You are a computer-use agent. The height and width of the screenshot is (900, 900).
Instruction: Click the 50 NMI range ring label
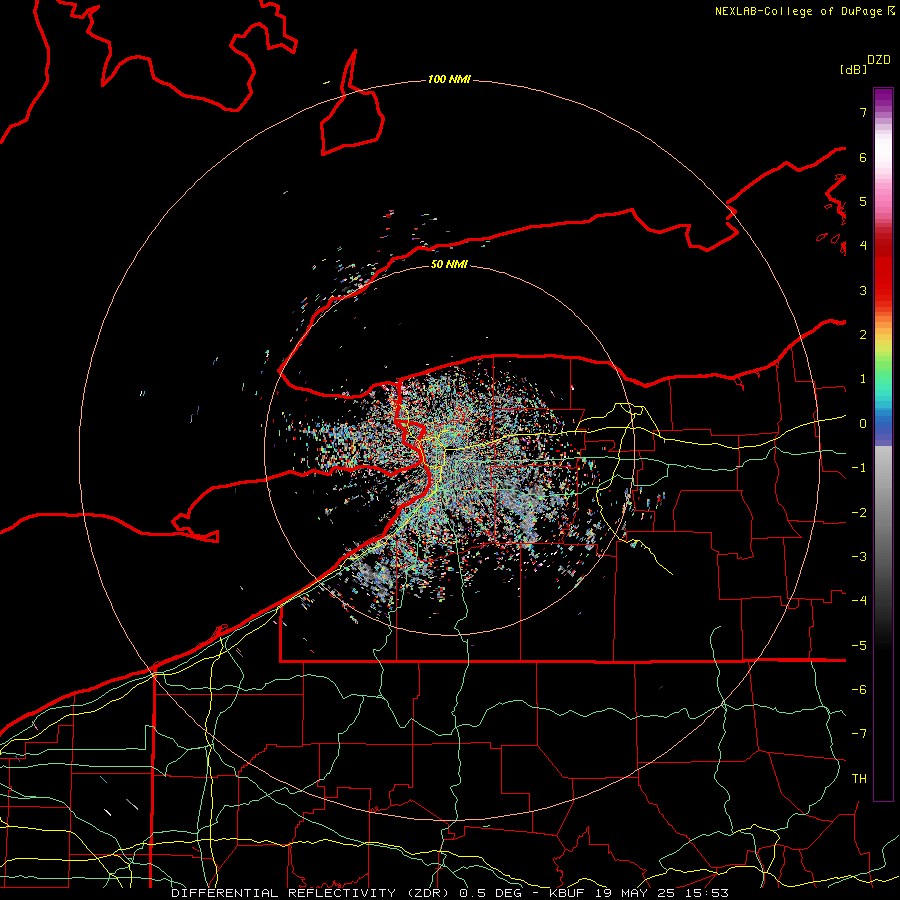click(x=449, y=264)
